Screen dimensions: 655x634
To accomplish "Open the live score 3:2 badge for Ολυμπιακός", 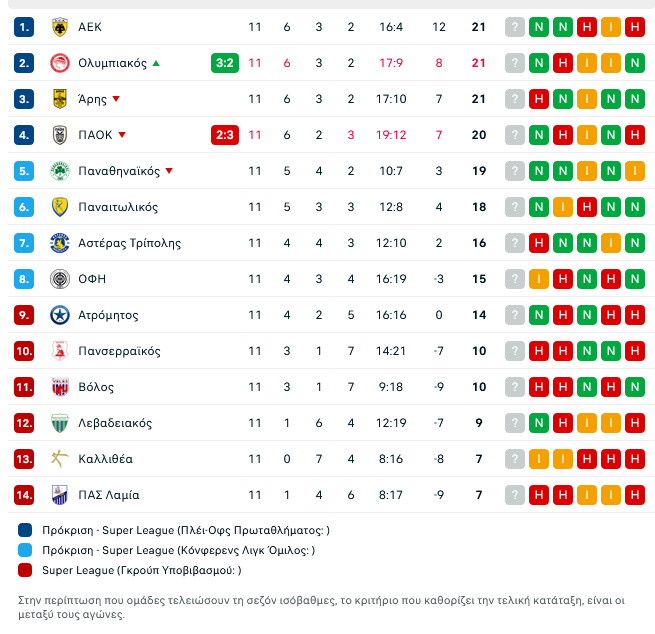I will click(x=225, y=63).
